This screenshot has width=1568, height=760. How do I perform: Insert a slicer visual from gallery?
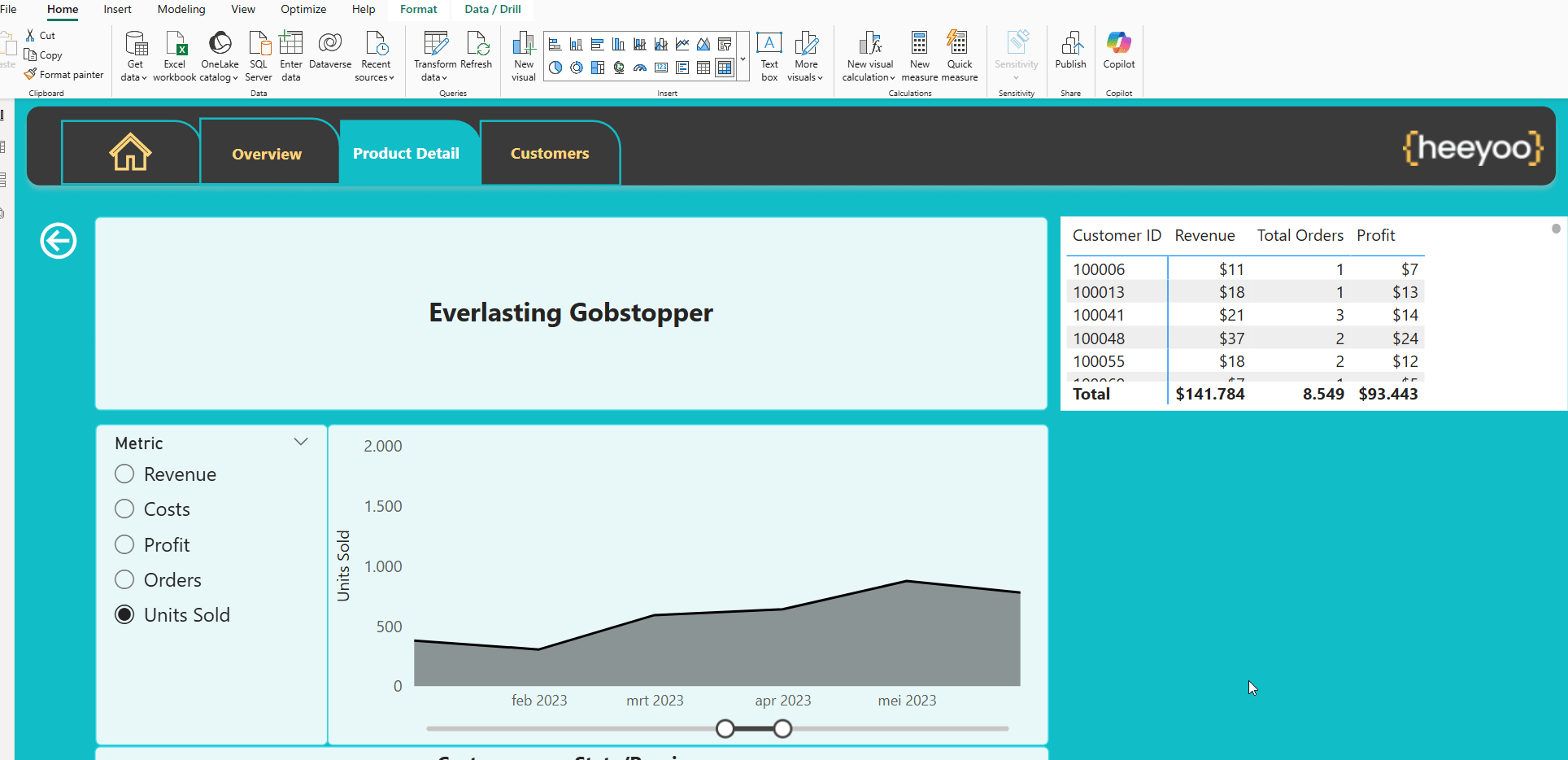click(725, 44)
